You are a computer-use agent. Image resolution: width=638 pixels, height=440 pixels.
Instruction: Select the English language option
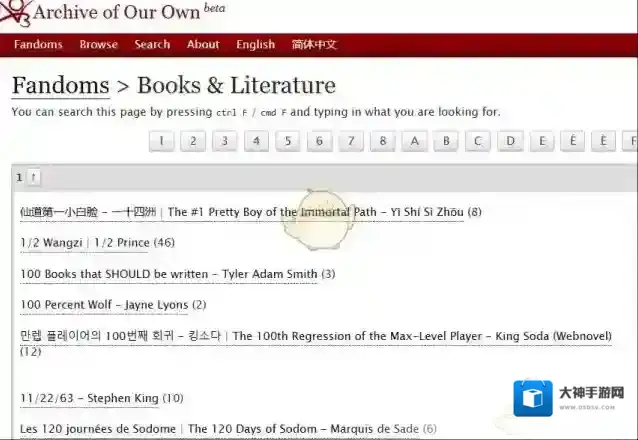pyautogui.click(x=256, y=44)
